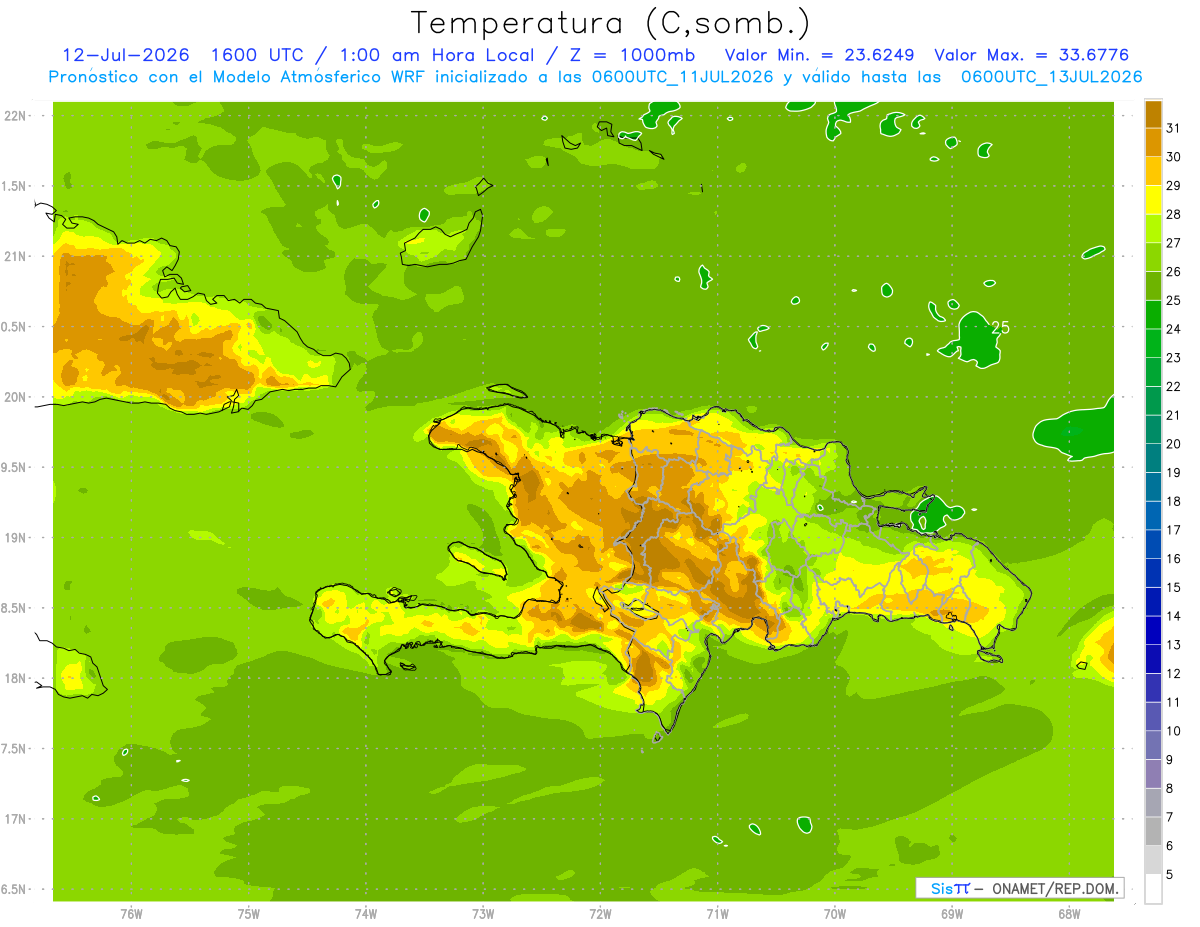1200x927 pixels.
Task: Click the "0600UTC_13JUL2026" valid-until timestamp
Action: click(1050, 77)
